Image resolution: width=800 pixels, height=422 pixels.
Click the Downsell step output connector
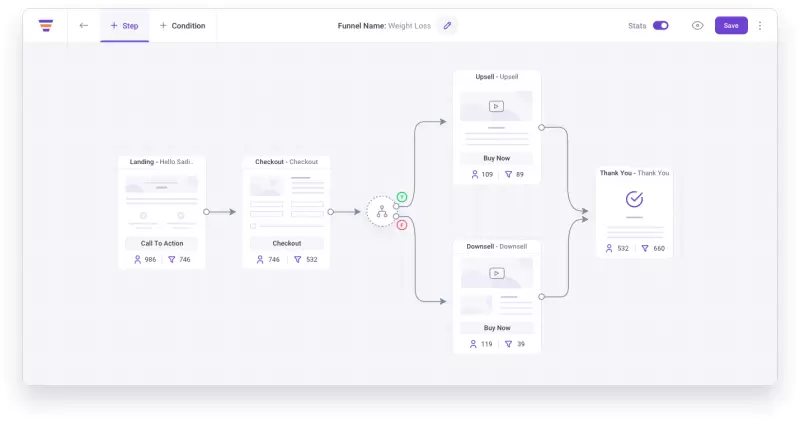(x=541, y=296)
